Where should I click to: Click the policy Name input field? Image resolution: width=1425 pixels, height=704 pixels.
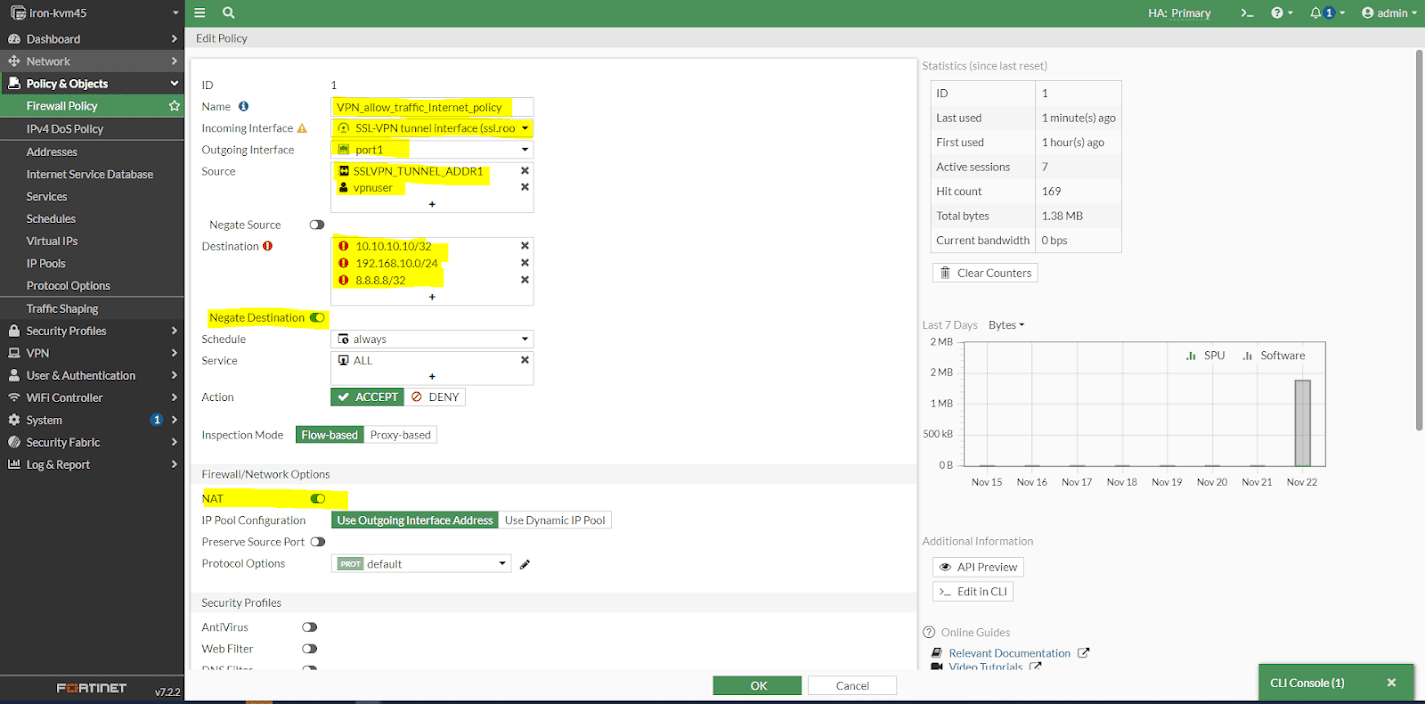point(432,106)
